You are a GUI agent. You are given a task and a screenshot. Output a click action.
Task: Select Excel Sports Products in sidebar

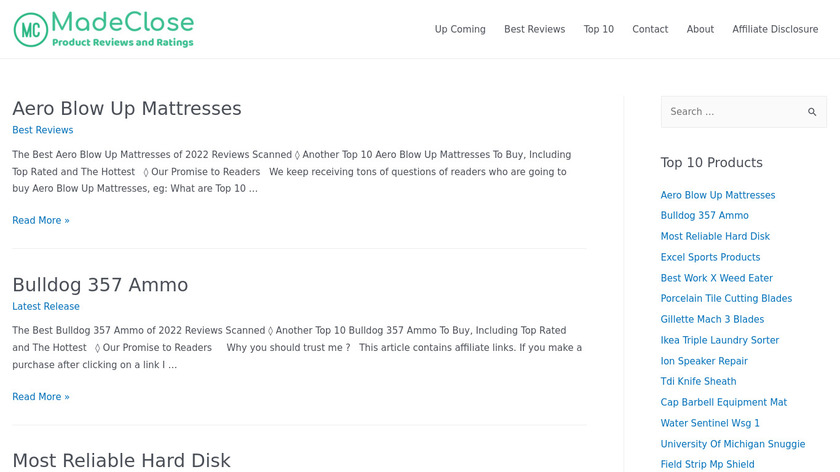point(710,258)
